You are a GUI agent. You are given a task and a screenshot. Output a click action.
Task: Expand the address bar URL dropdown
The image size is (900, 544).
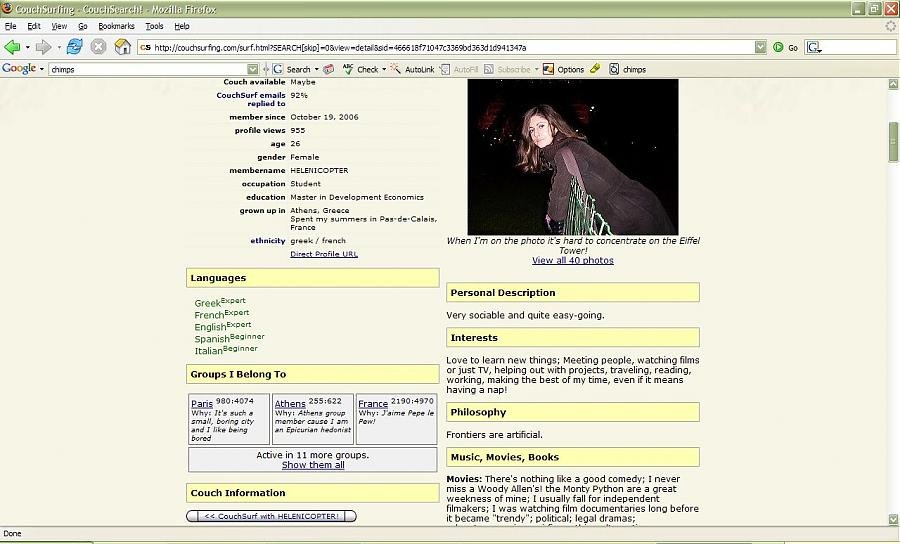pyautogui.click(x=760, y=47)
